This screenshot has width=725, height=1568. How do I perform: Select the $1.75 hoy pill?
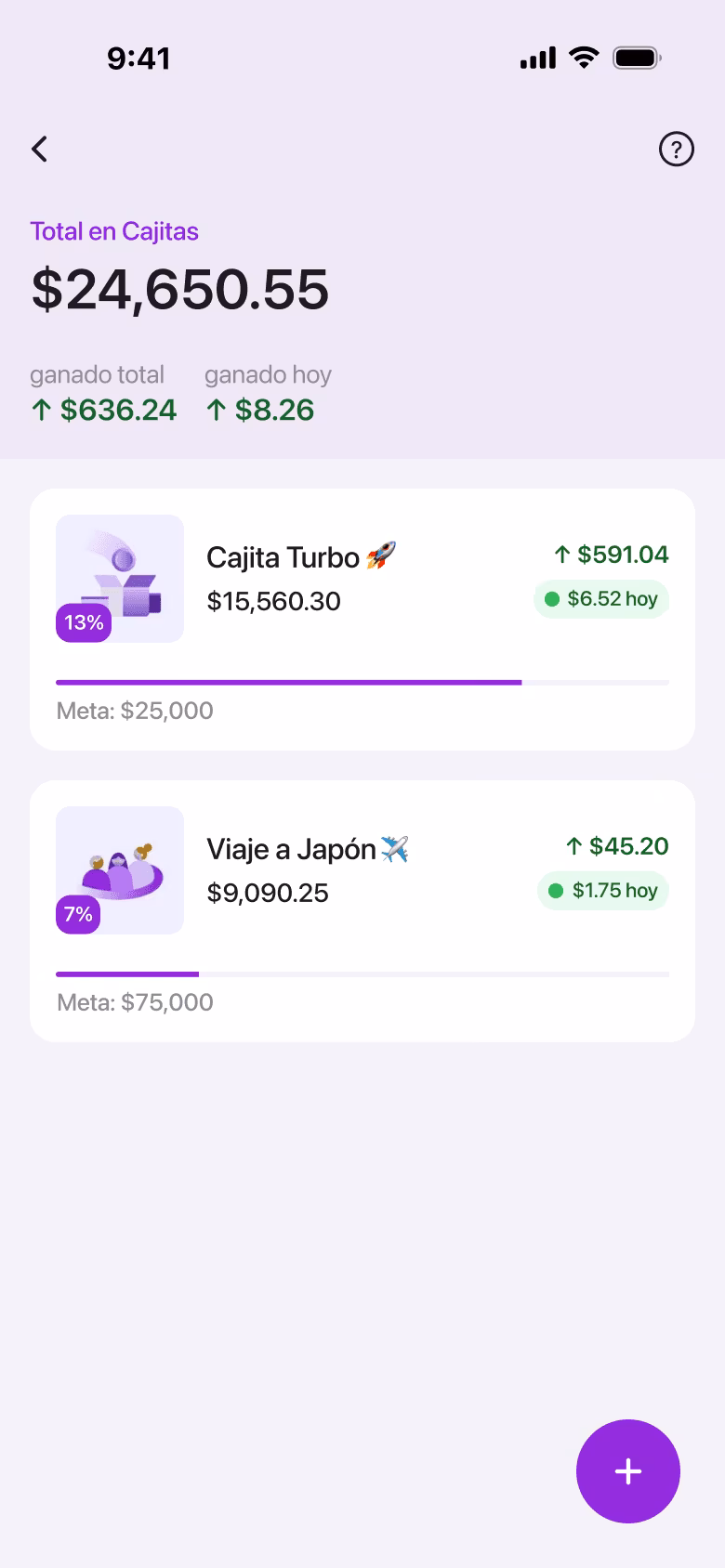click(x=603, y=891)
